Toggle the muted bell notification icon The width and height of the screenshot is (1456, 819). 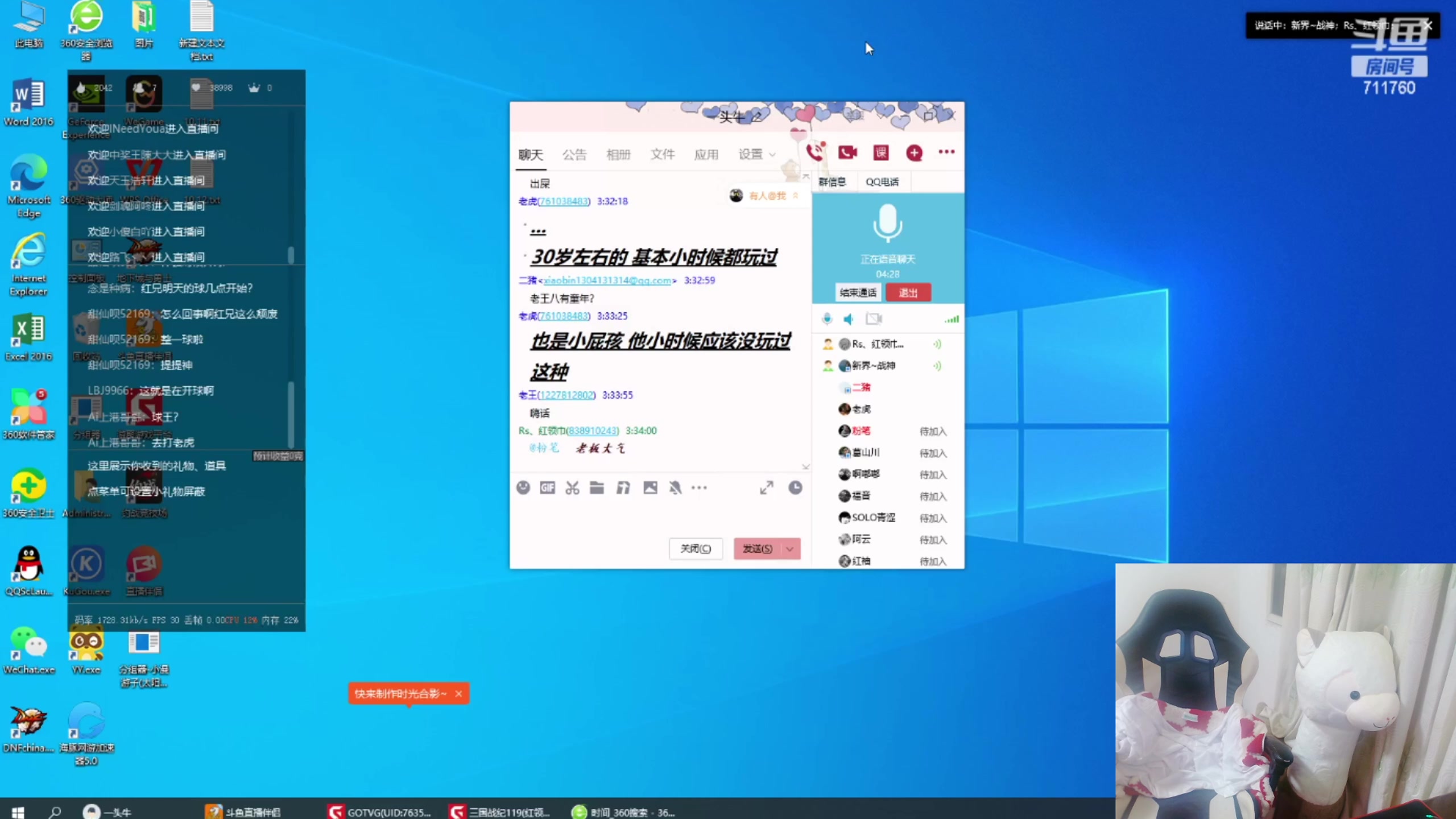(x=675, y=487)
